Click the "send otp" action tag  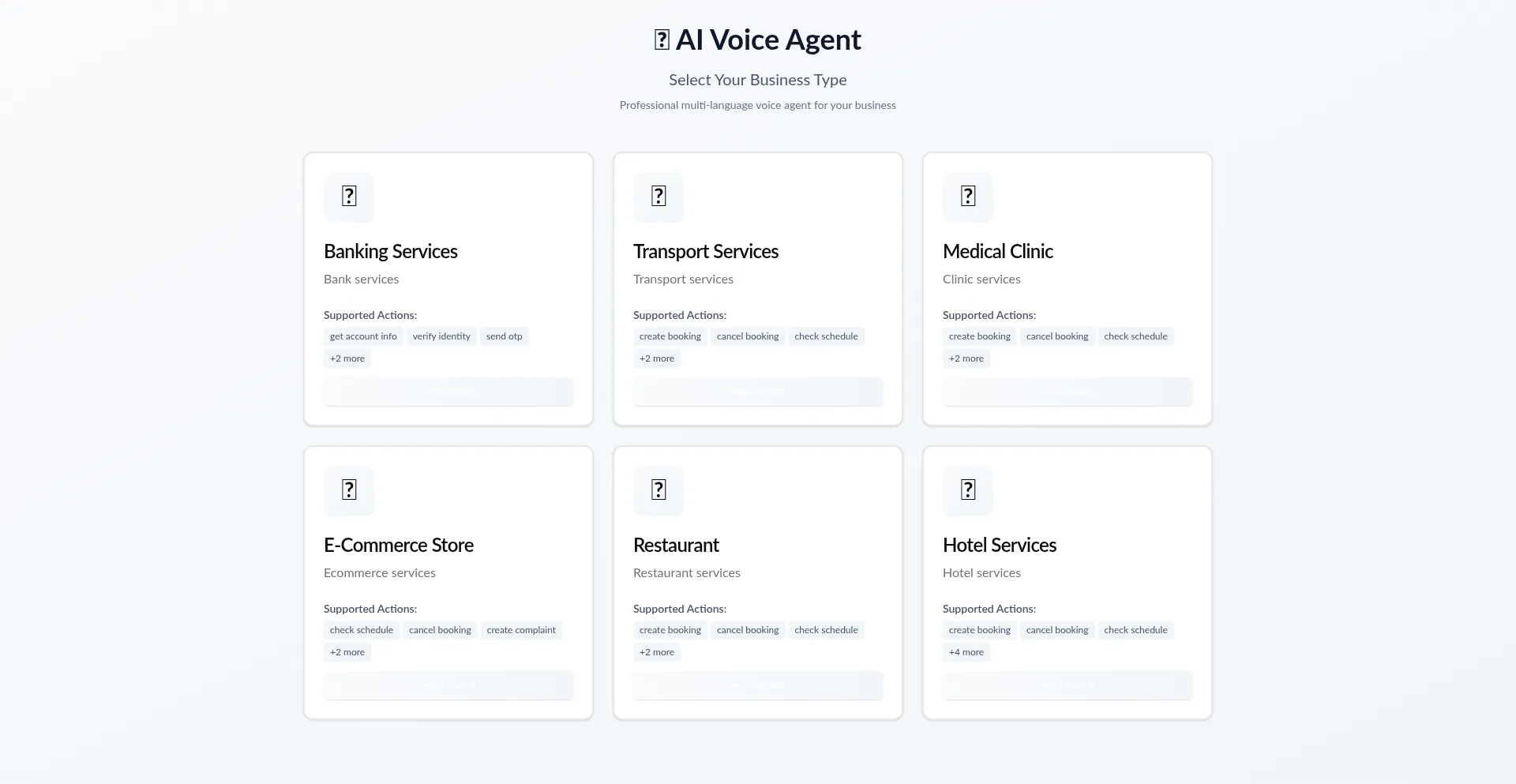click(x=505, y=336)
